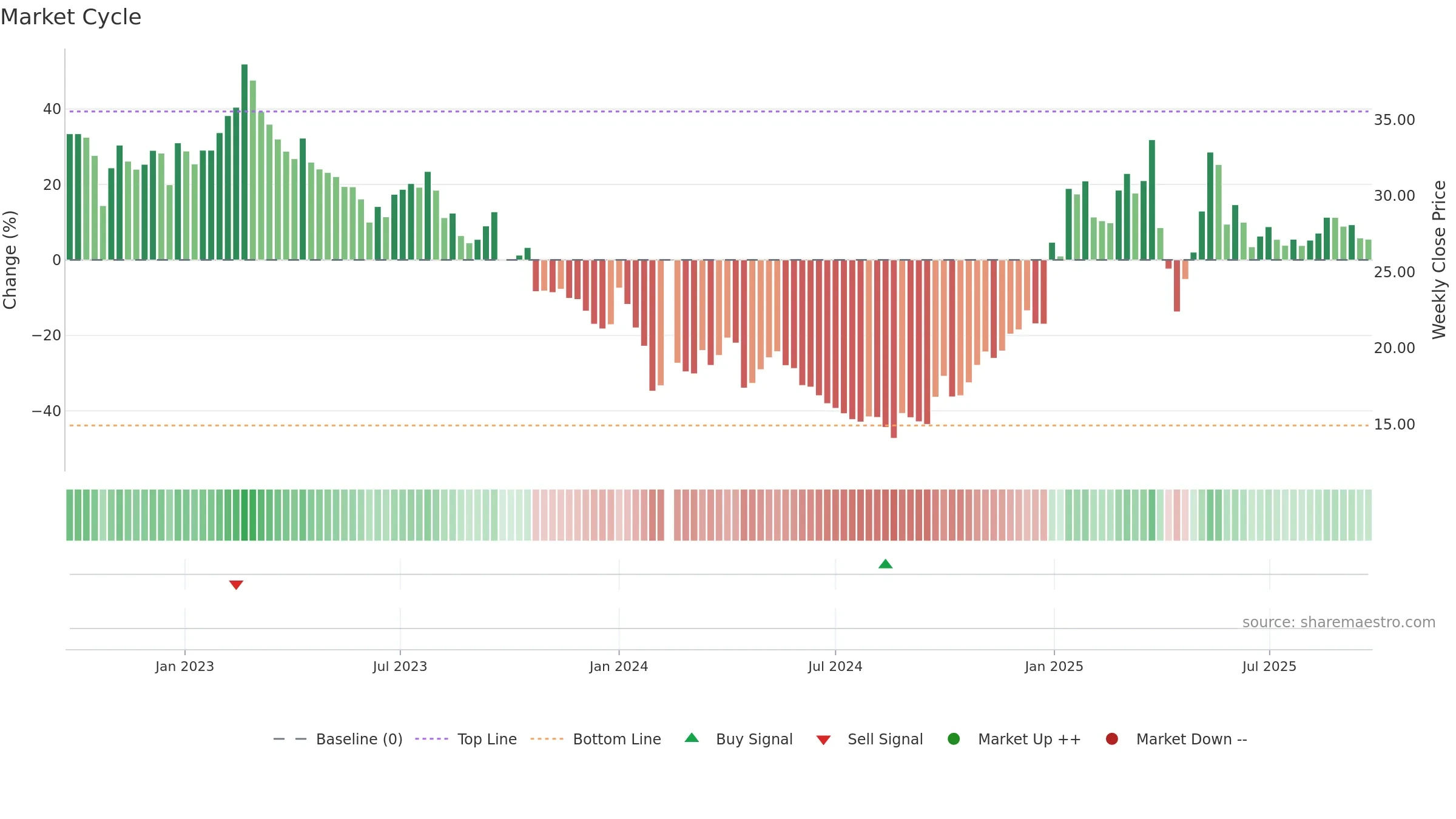This screenshot has height=819, width=1456.
Task: Click the orange dotted line legend sample
Action: click(x=547, y=739)
